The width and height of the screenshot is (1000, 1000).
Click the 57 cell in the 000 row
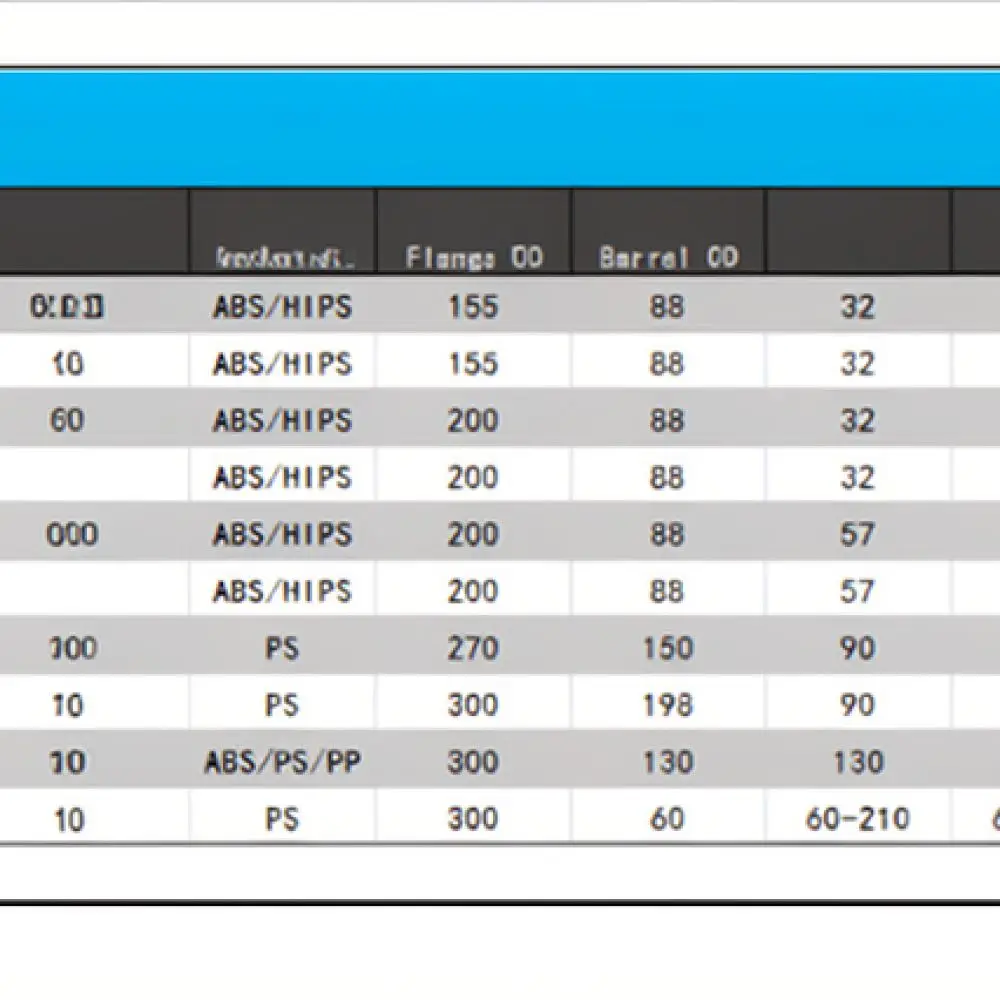(x=857, y=534)
